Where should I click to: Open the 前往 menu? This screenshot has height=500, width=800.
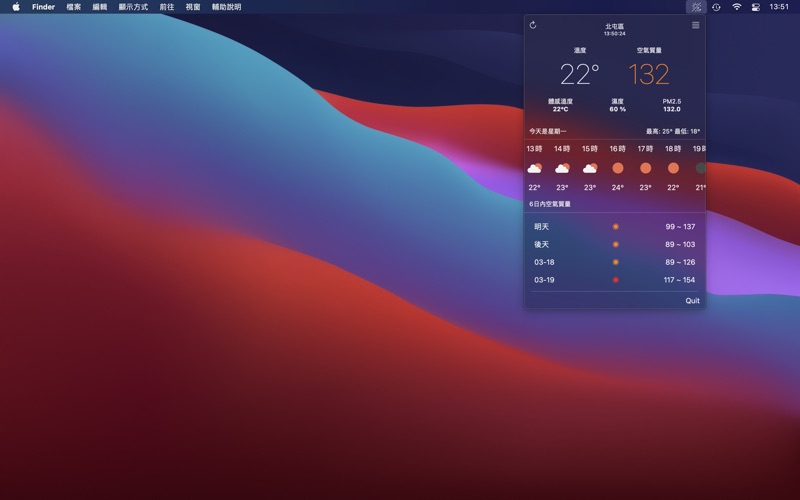click(167, 7)
